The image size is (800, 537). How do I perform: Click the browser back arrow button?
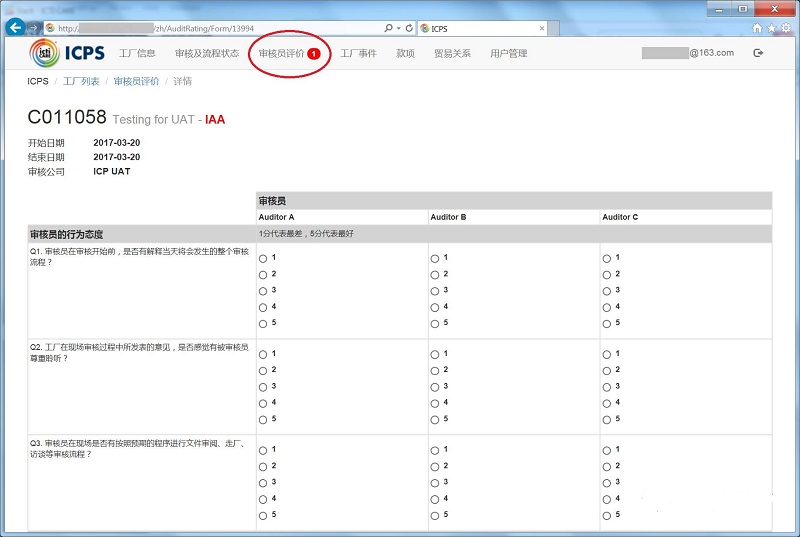[16, 27]
